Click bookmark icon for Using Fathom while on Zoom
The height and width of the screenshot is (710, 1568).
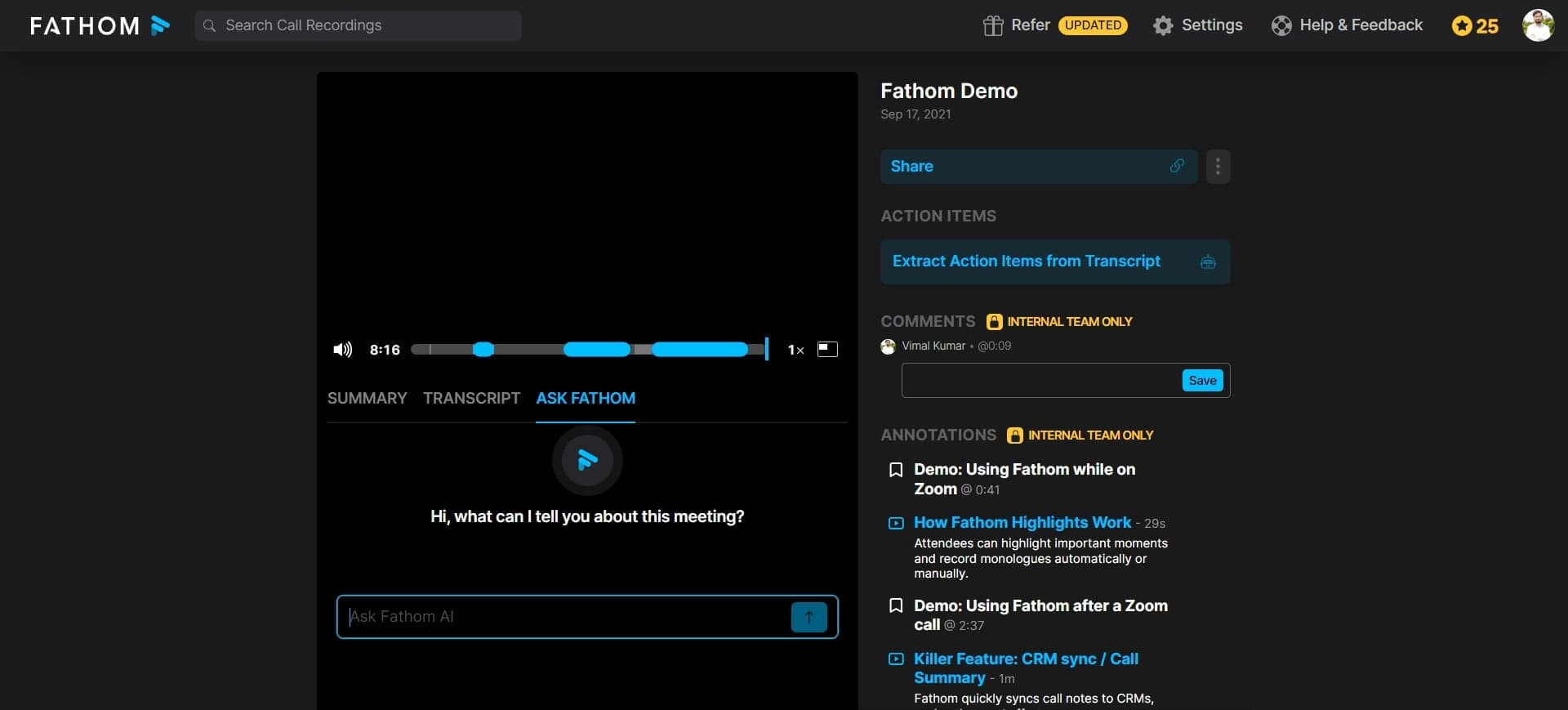point(896,470)
